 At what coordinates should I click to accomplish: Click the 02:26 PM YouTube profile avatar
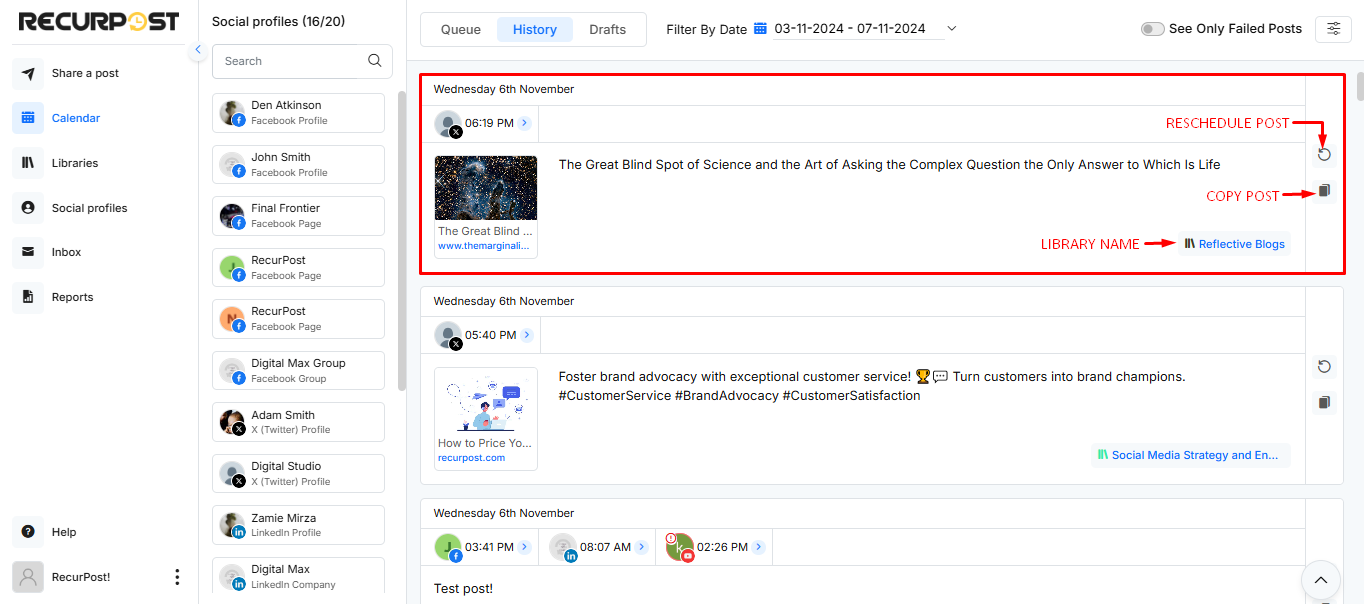pyautogui.click(x=680, y=548)
